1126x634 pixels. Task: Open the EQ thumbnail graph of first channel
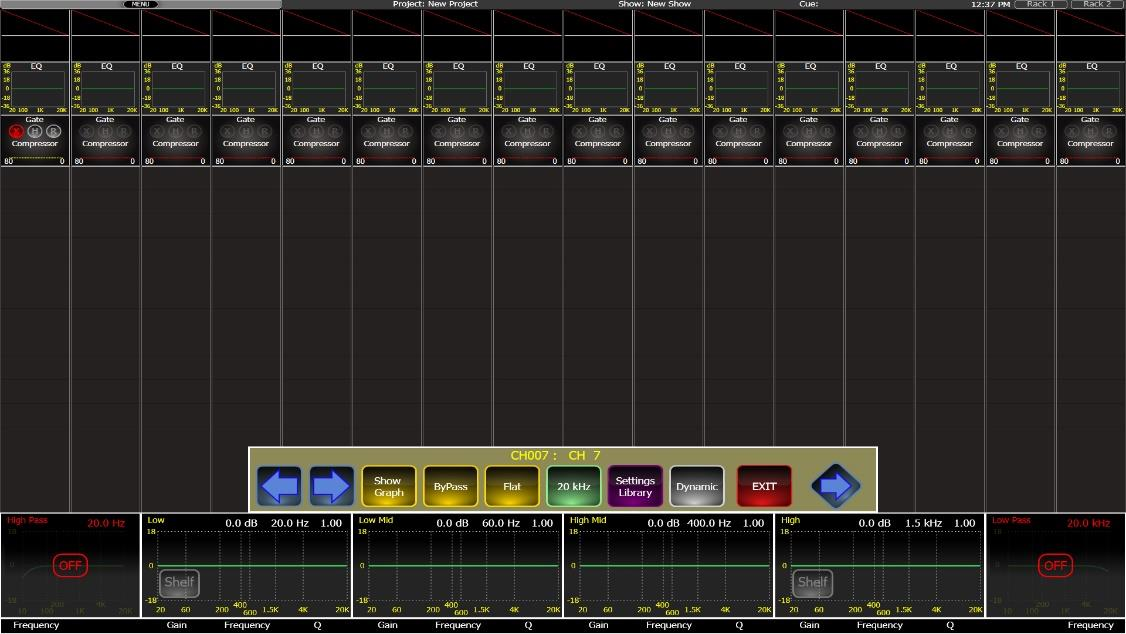(35, 88)
